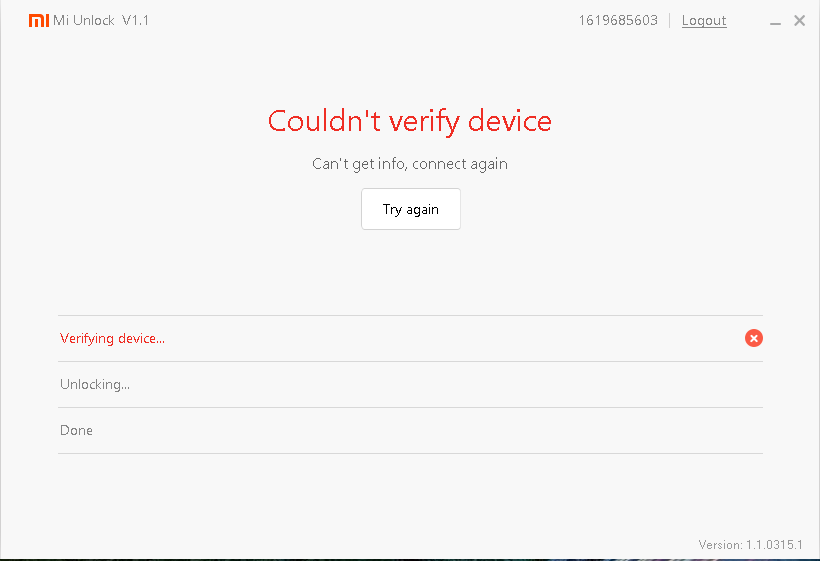Click the Can't get info message
Screen dimensions: 820x561
coord(410,164)
